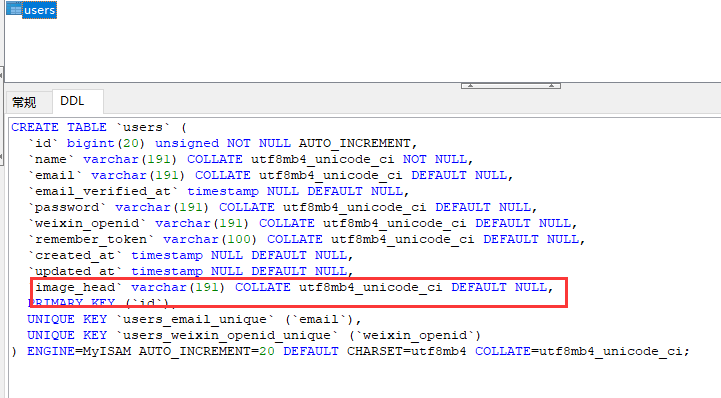This screenshot has height=398, width=721.
Task: Click the `email` varchar(191) column line
Action: click(270, 176)
